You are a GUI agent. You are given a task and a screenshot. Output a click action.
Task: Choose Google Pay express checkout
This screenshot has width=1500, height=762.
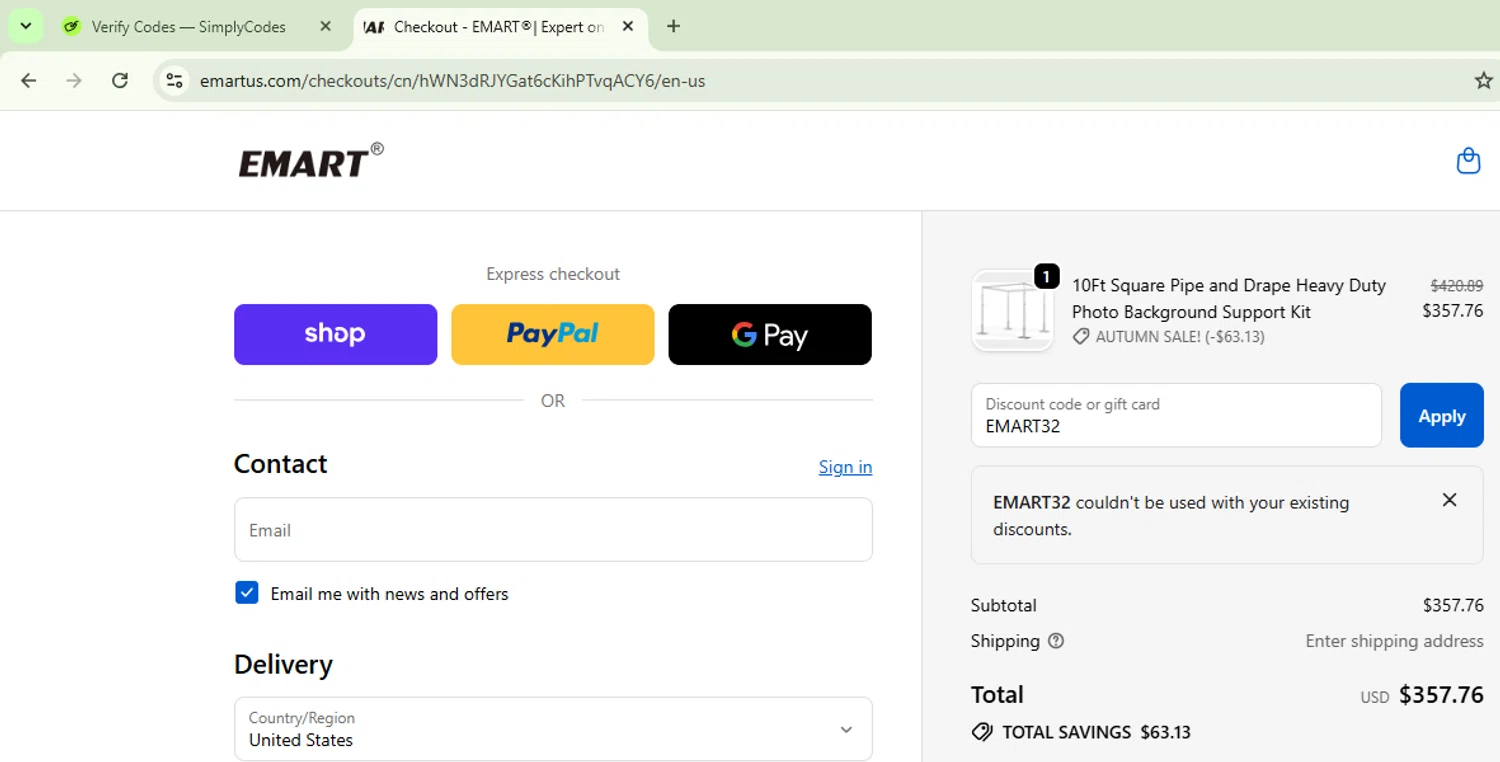[x=770, y=334]
